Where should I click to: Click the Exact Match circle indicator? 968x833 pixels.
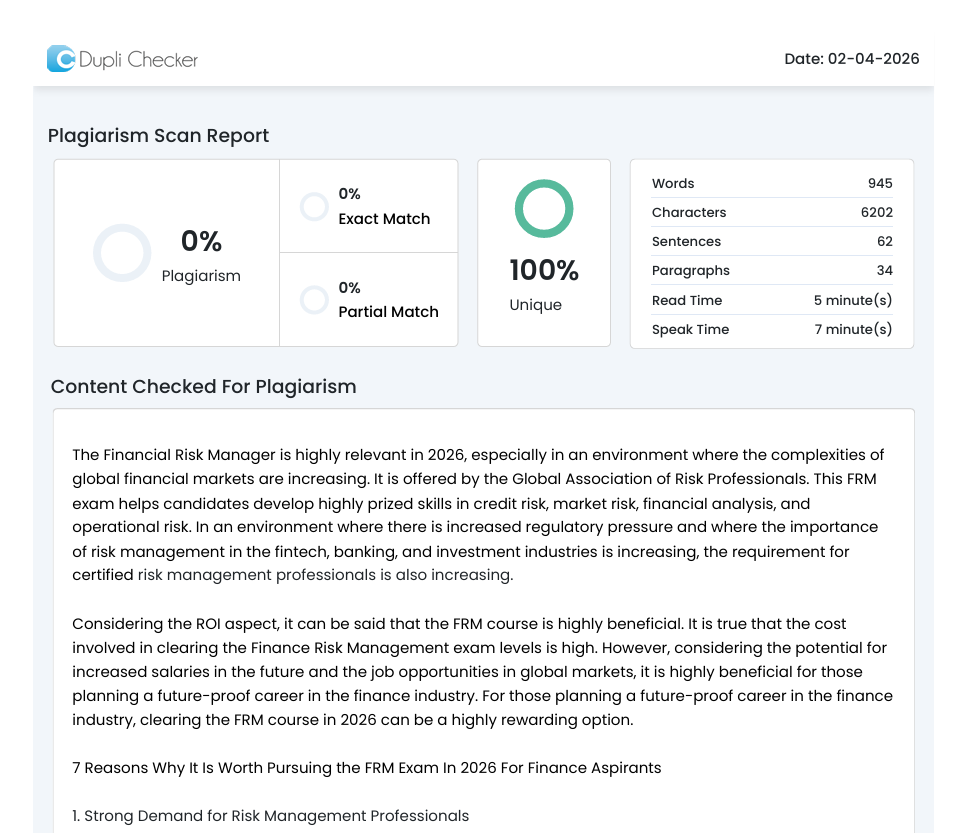pyautogui.click(x=314, y=207)
